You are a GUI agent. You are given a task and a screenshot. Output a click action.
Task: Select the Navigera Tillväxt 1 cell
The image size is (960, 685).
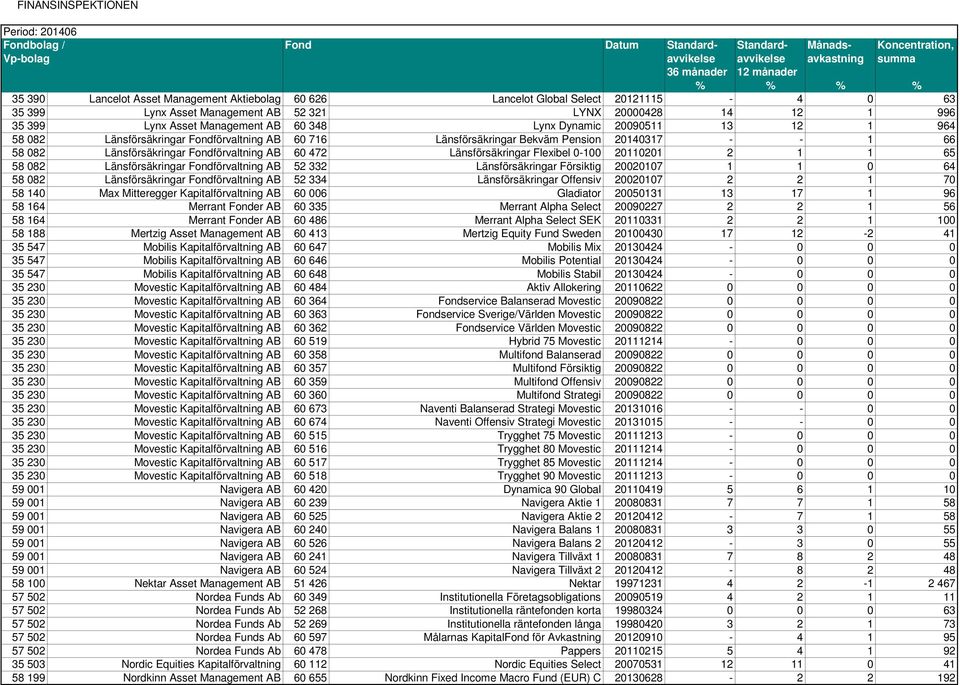(x=465, y=557)
